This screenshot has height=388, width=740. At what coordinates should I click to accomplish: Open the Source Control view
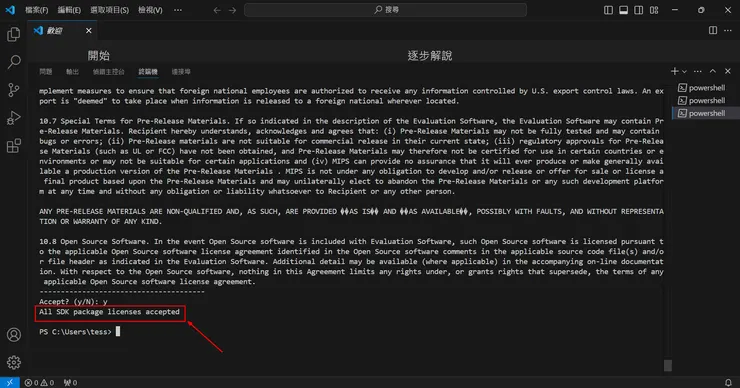click(14, 90)
